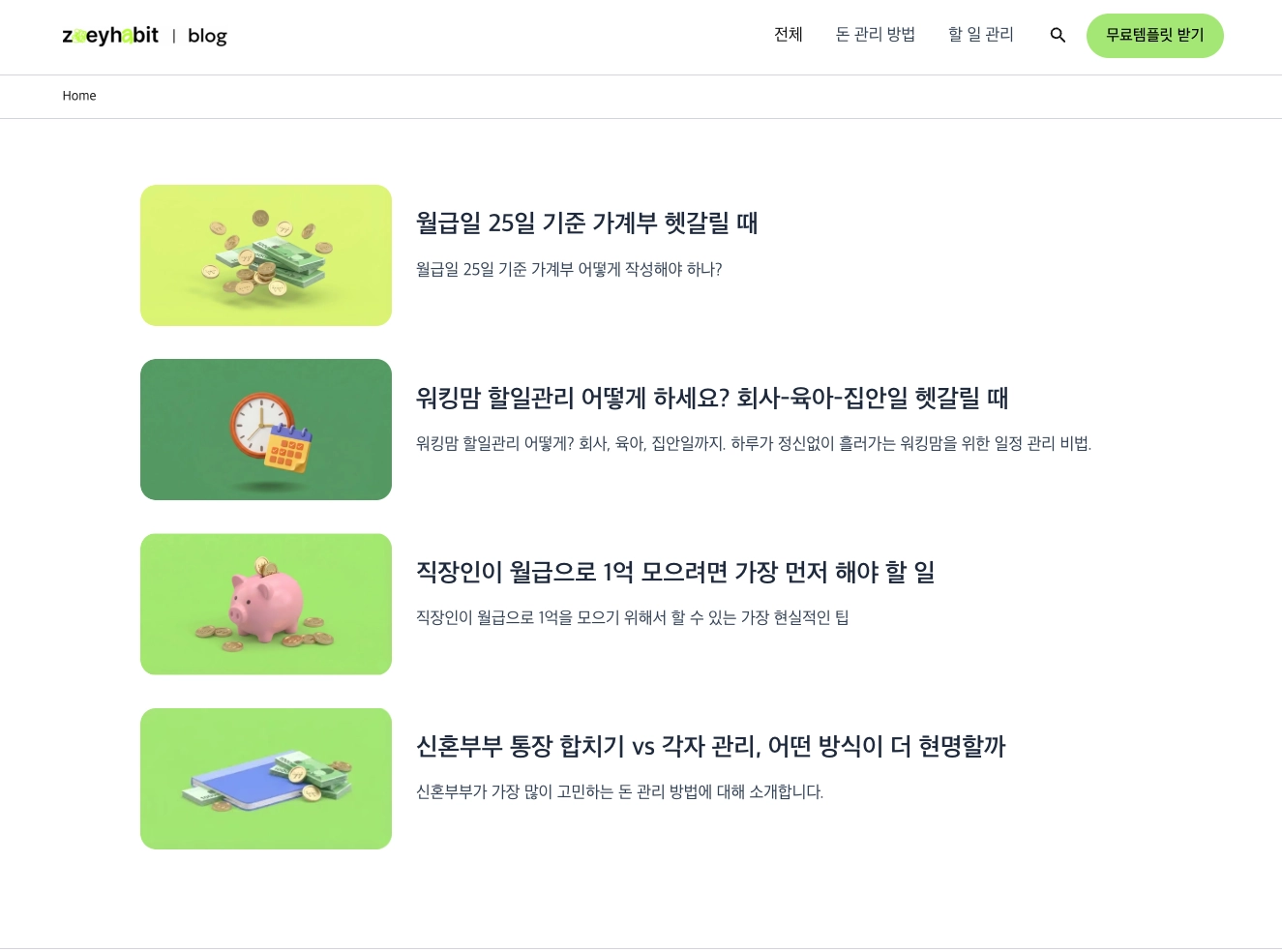The width and height of the screenshot is (1282, 952).
Task: Open the 할 일 관리 menu
Action: [981, 35]
